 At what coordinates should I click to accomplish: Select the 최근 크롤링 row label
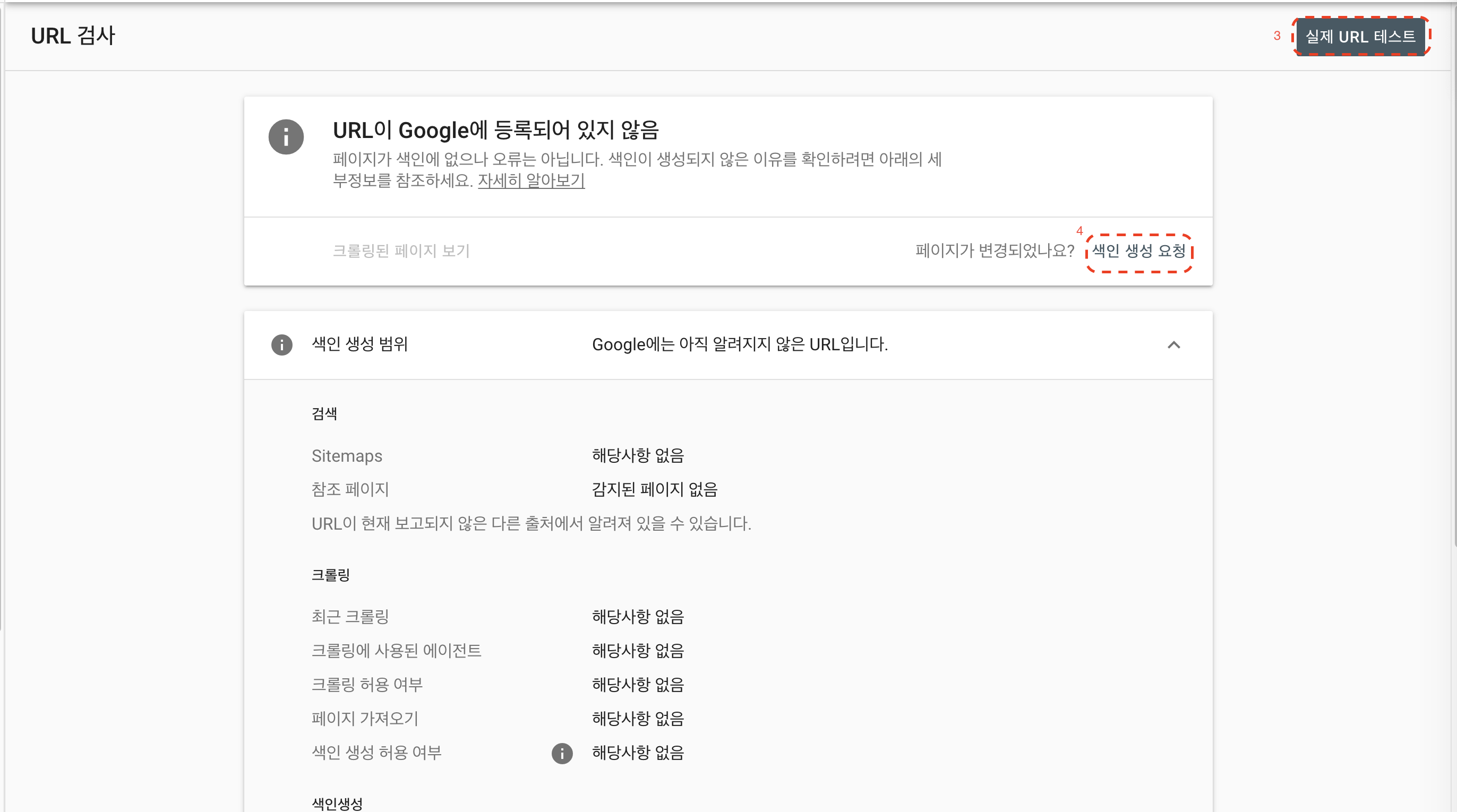coord(350,616)
